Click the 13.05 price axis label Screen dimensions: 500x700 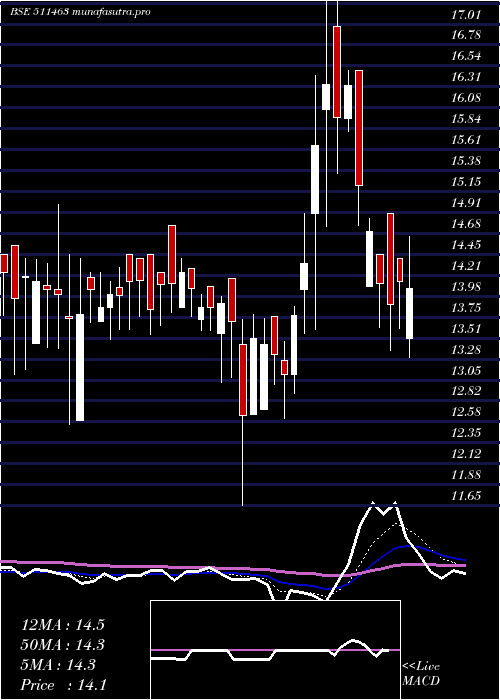[466, 371]
